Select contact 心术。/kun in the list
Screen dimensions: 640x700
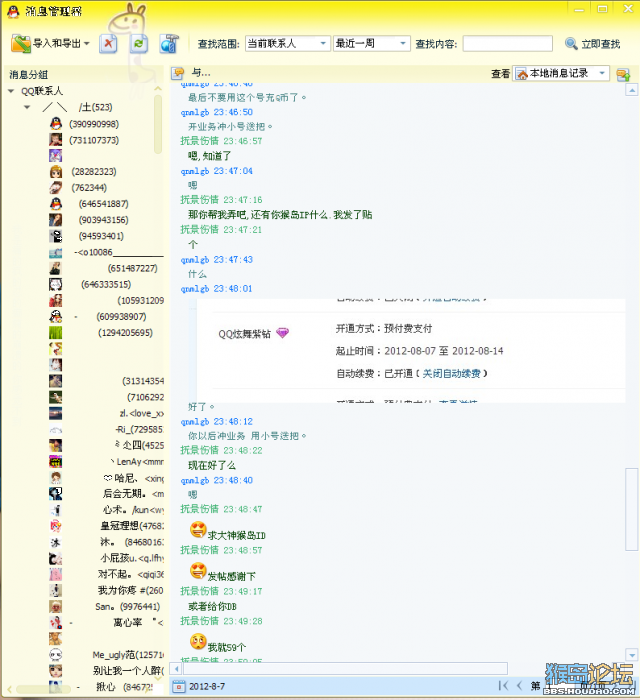click(133, 510)
